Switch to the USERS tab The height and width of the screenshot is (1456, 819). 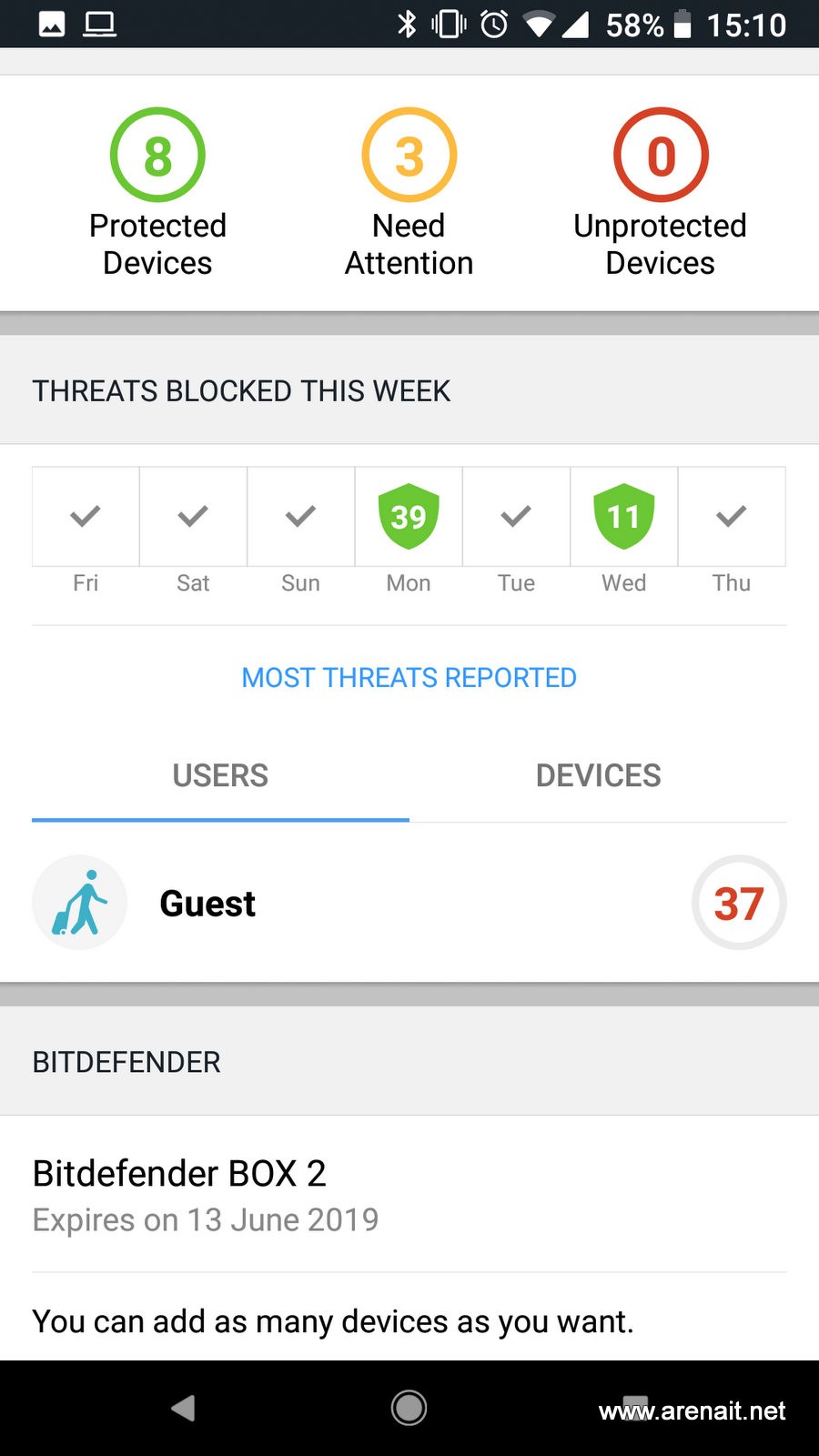(x=220, y=776)
